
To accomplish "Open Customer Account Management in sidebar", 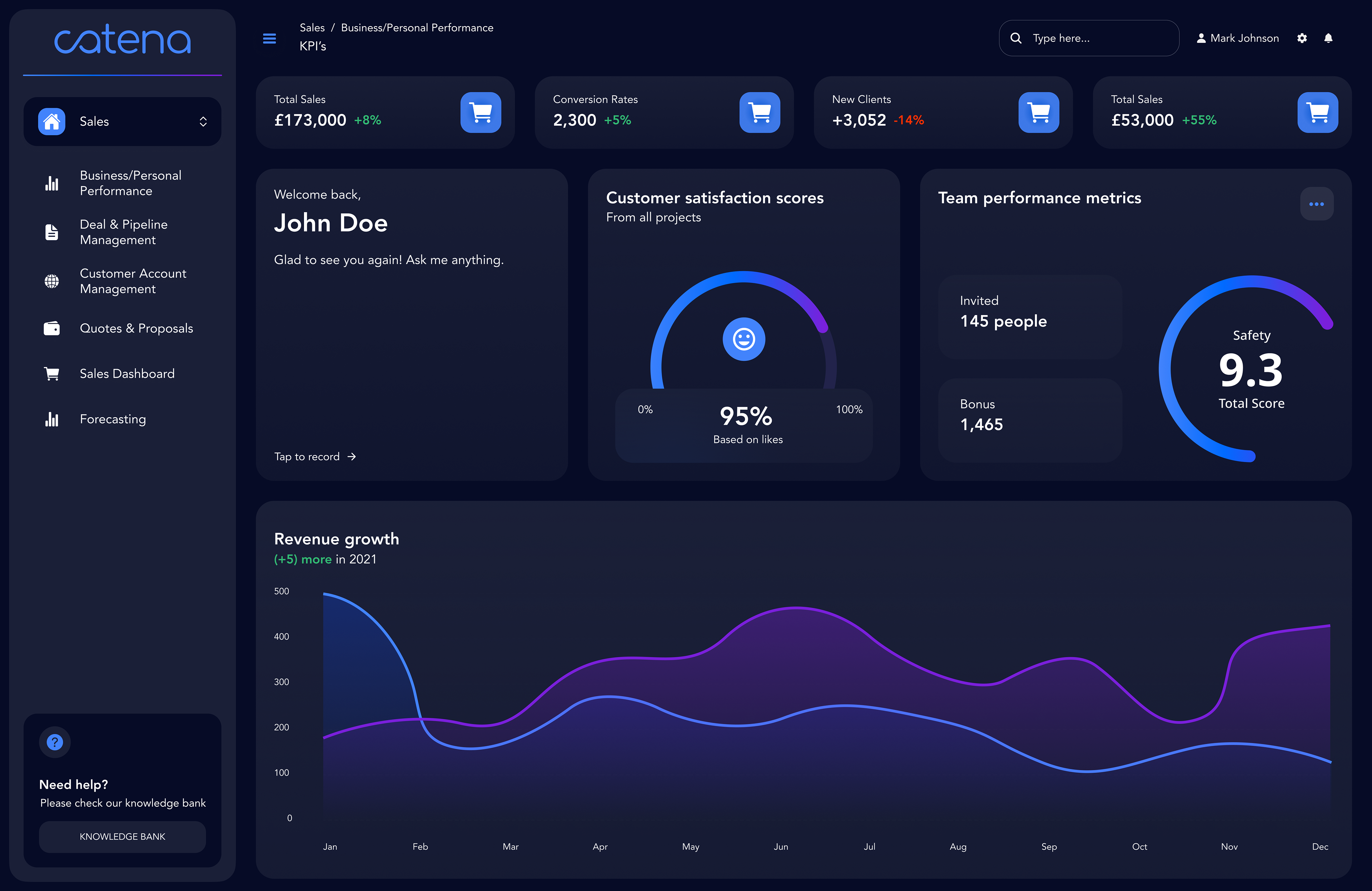I will pyautogui.click(x=123, y=281).
